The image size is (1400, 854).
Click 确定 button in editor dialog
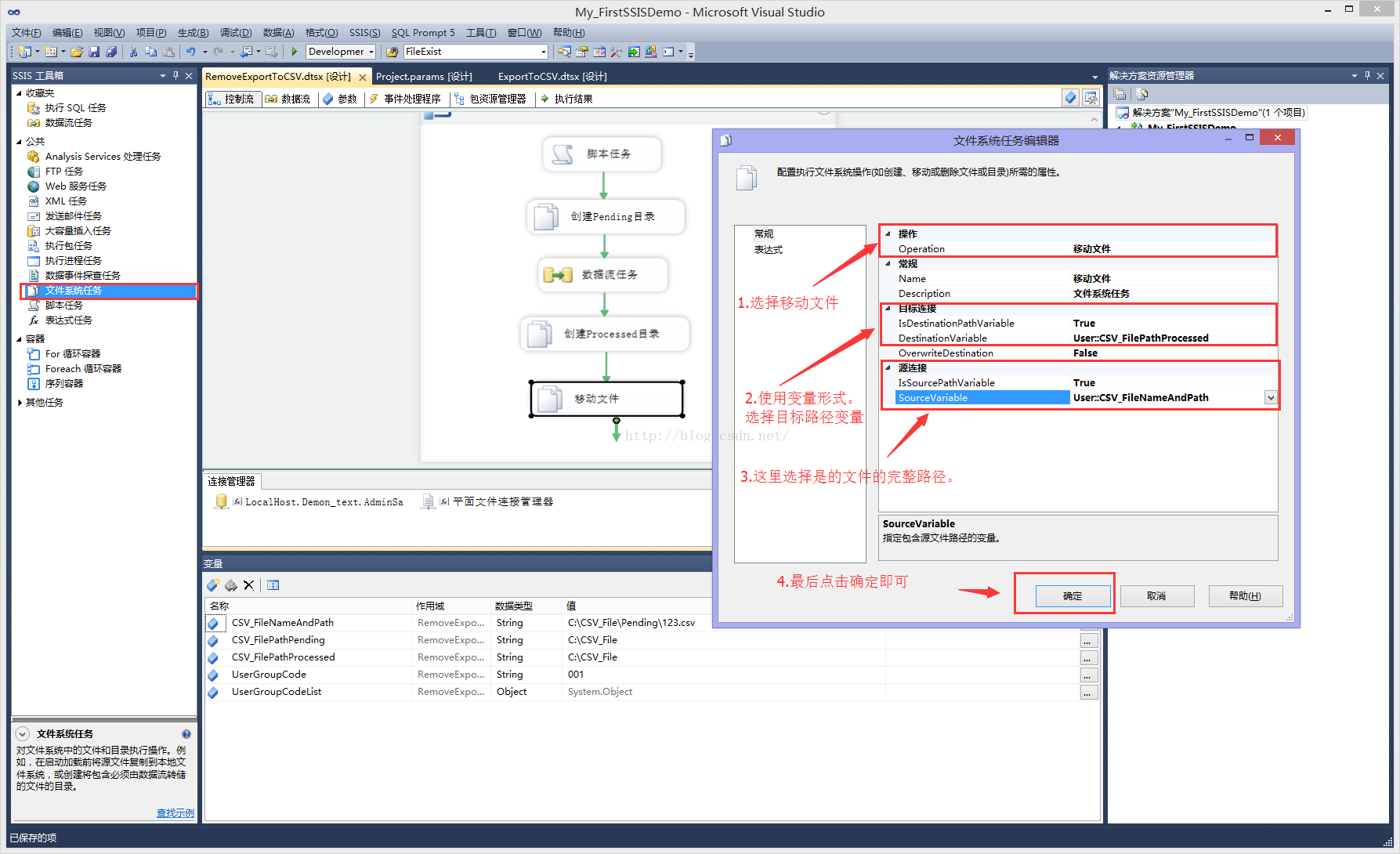[1073, 596]
